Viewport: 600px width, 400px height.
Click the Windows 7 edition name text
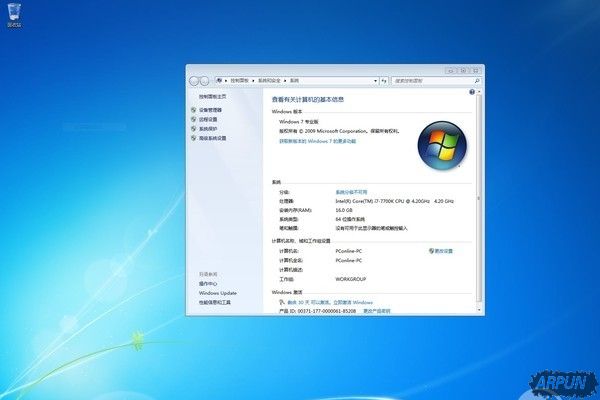[299, 122]
